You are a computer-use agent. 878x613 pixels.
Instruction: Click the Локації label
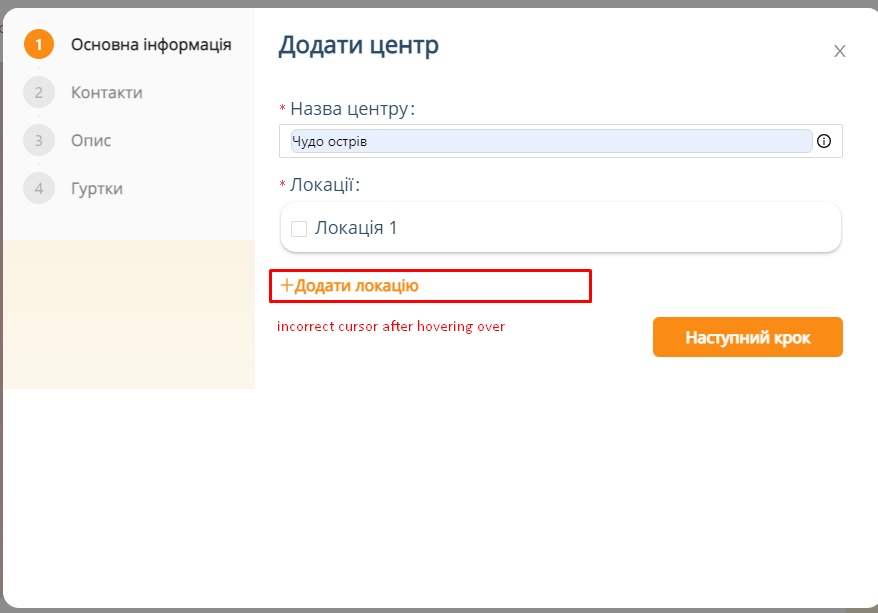point(325,185)
